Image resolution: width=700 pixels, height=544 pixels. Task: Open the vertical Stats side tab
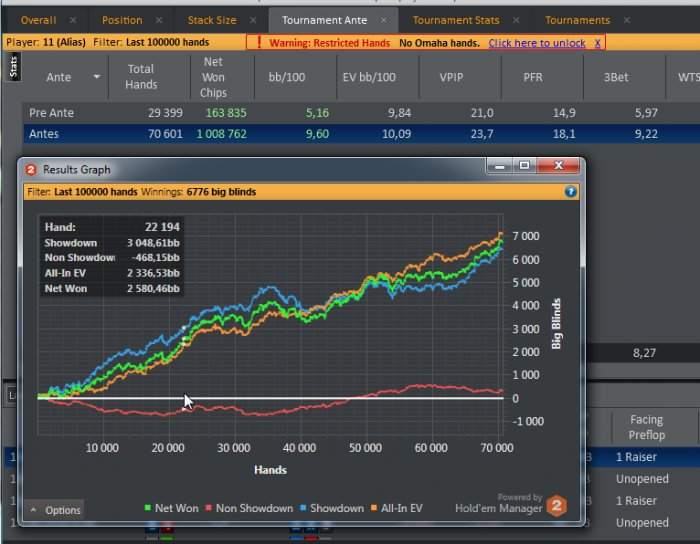(13, 67)
